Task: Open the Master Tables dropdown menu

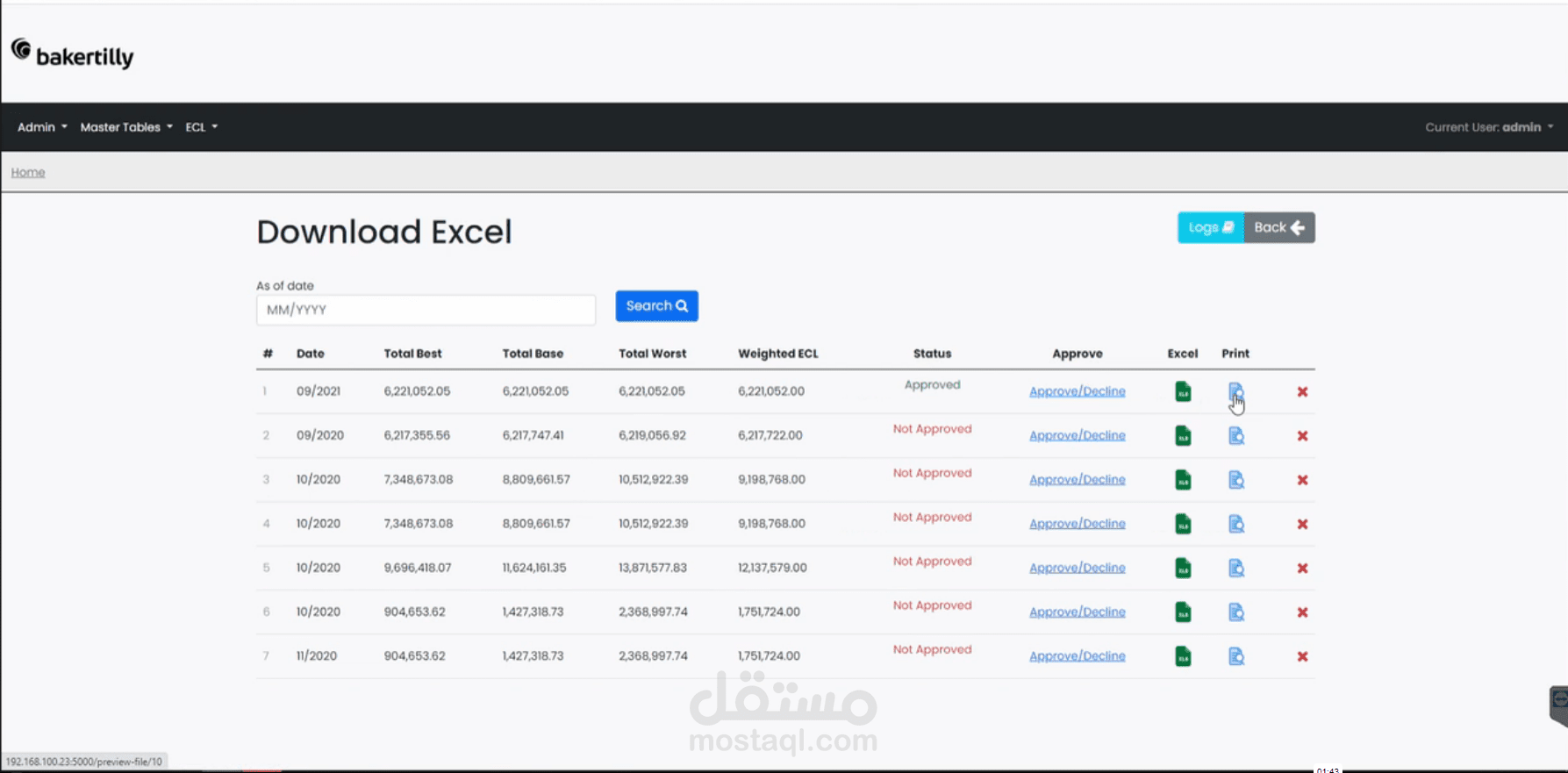Action: [x=126, y=127]
